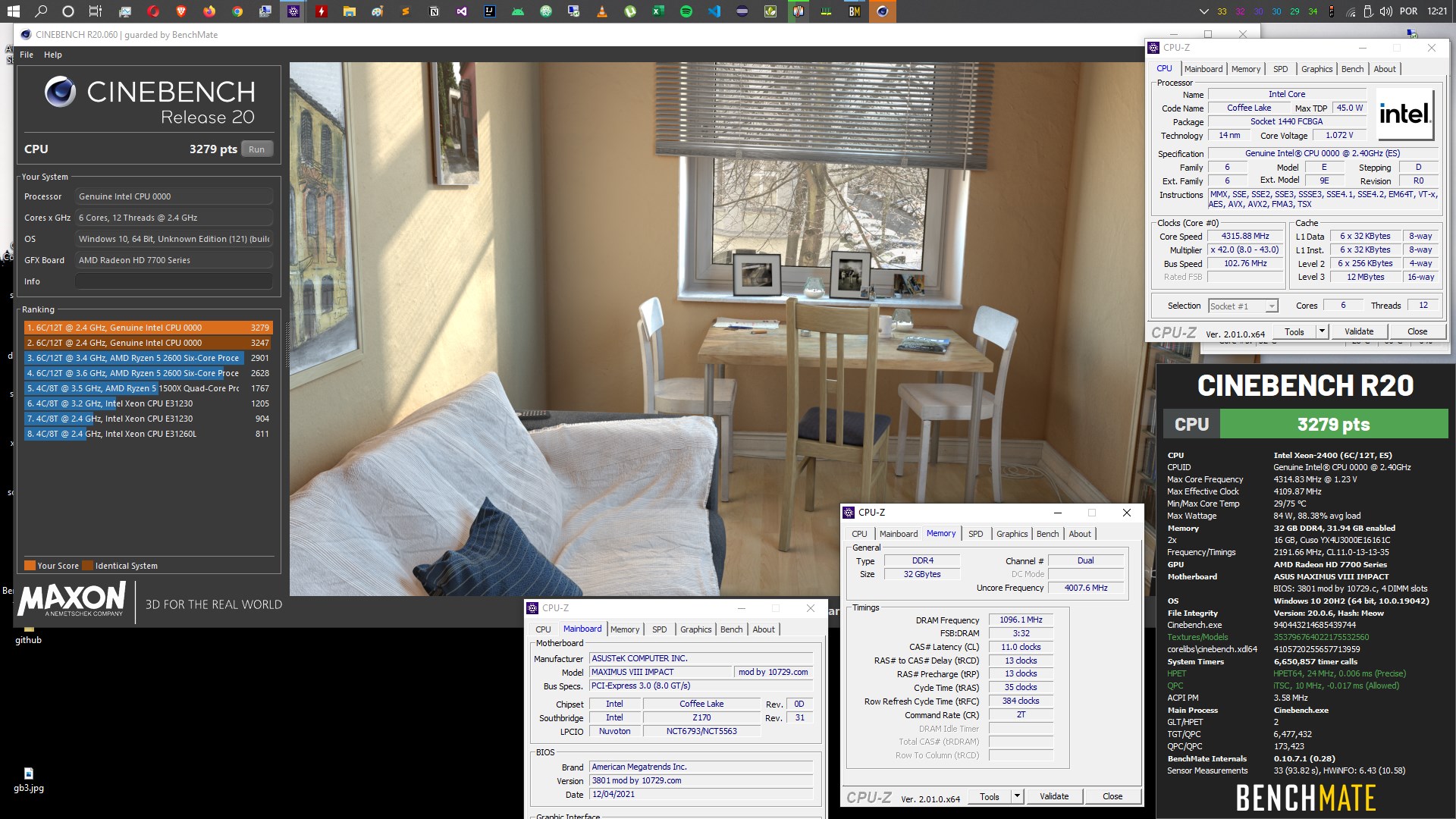The height and width of the screenshot is (819, 1456).
Task: Open Spotify from the taskbar
Action: (x=686, y=11)
